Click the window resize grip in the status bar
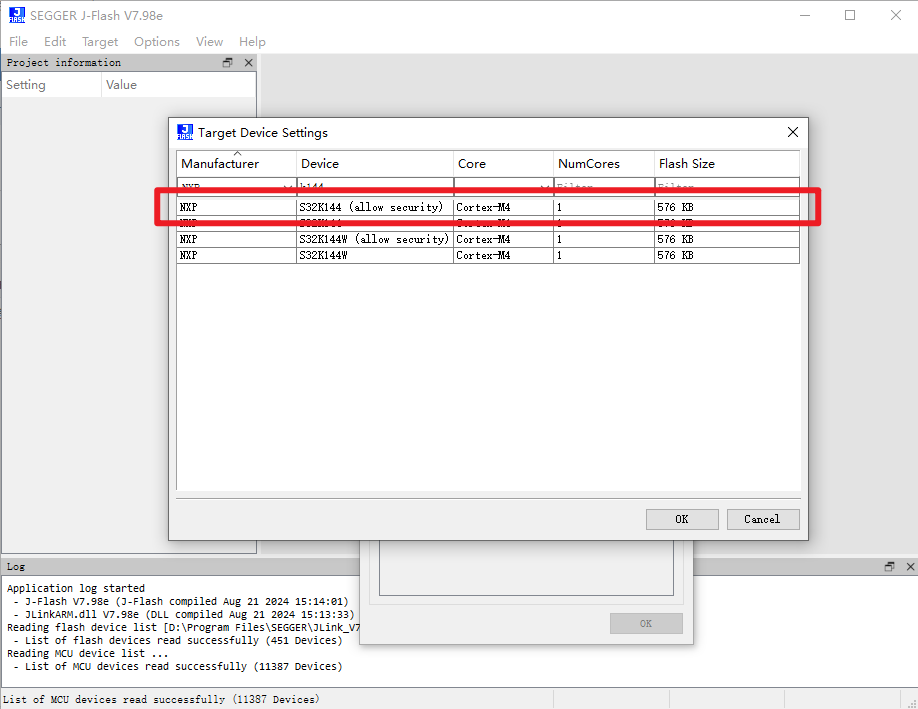 point(912,703)
